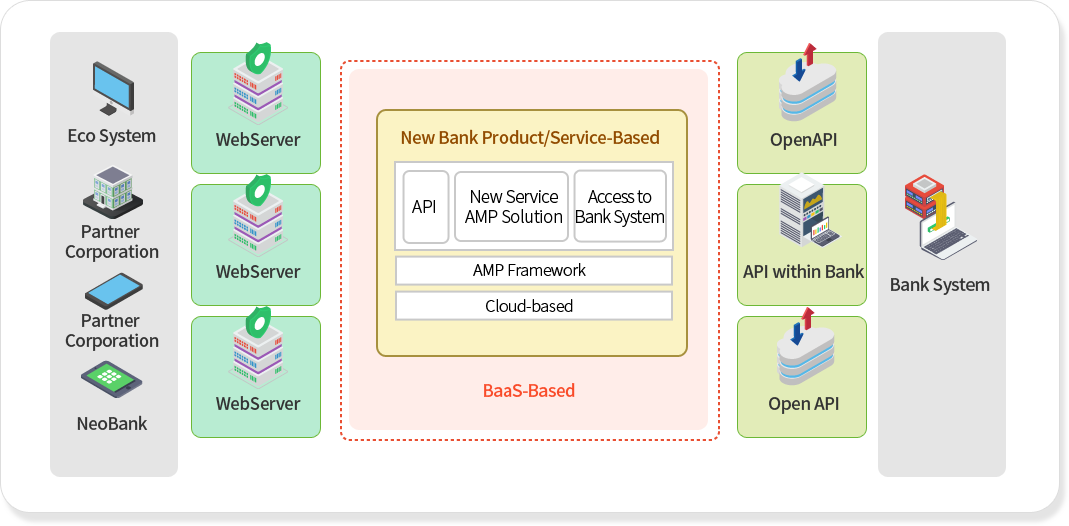Select the "API within Bank" label
The image size is (1069, 526).
click(803, 272)
